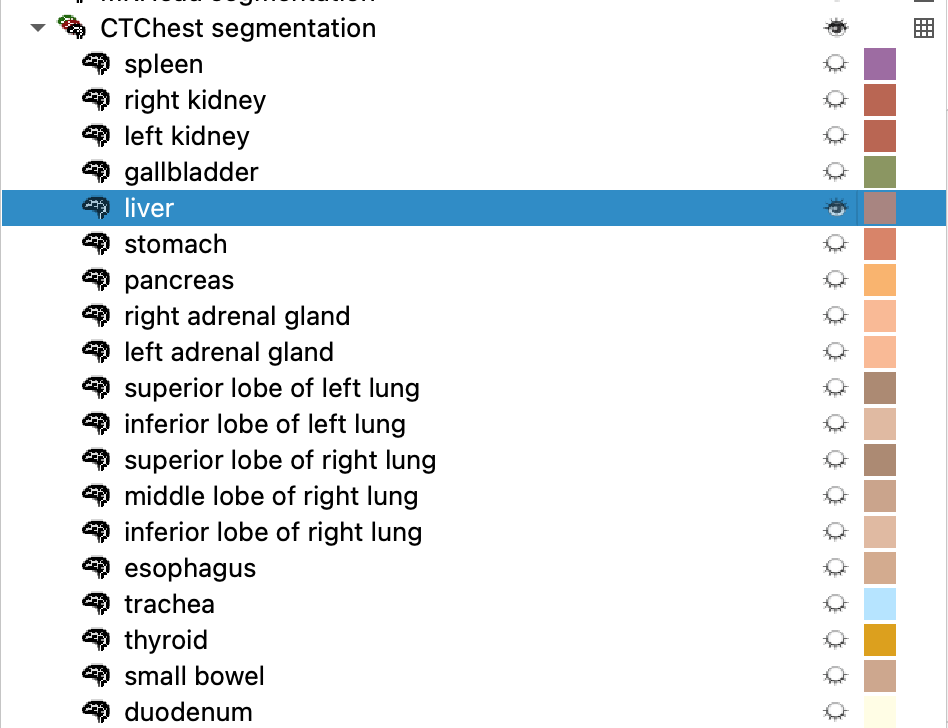Hide the liver segment with its eye icon
Screen dimensions: 948x728
(836, 208)
